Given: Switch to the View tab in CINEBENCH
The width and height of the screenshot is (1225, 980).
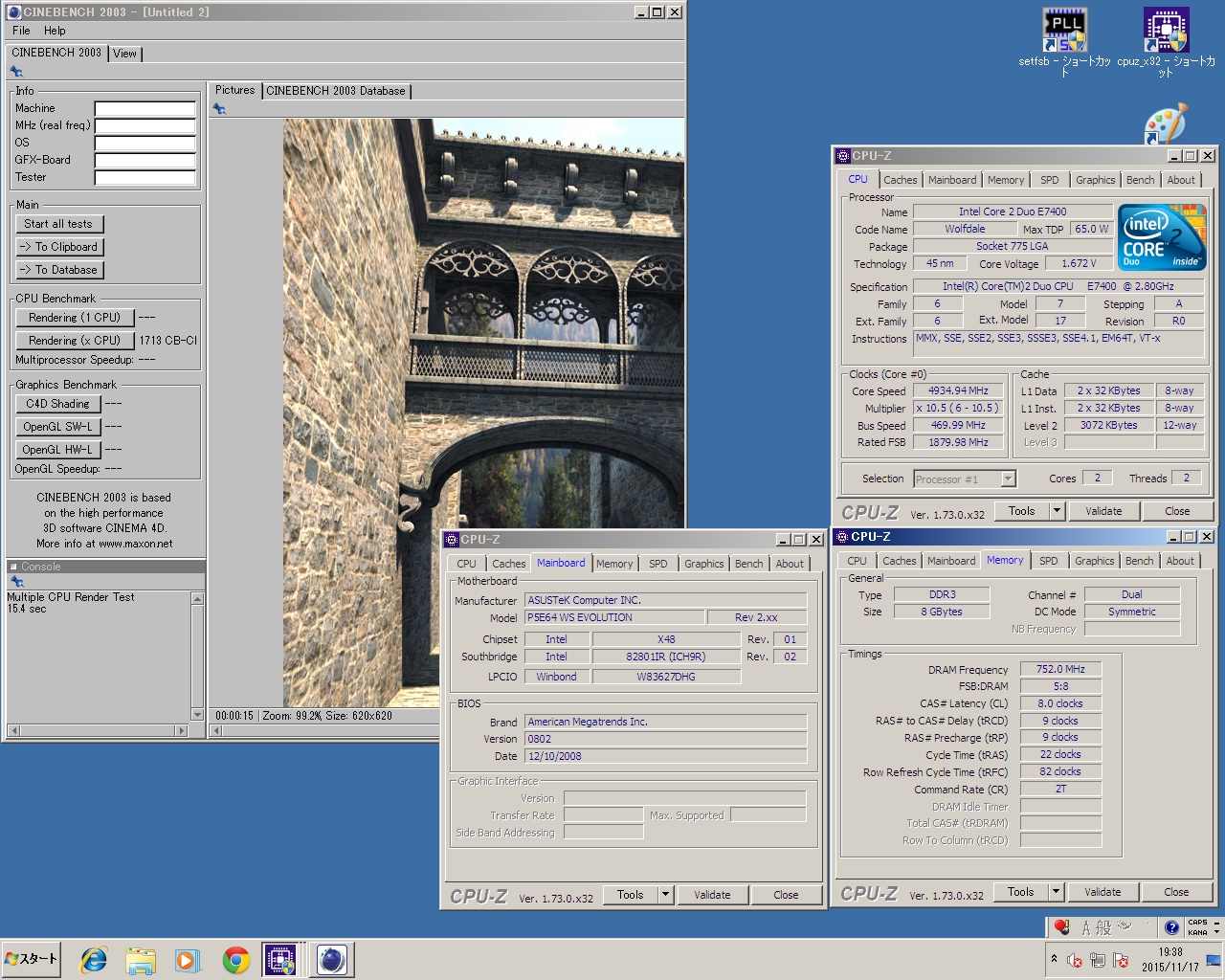Looking at the screenshot, I should [x=124, y=54].
